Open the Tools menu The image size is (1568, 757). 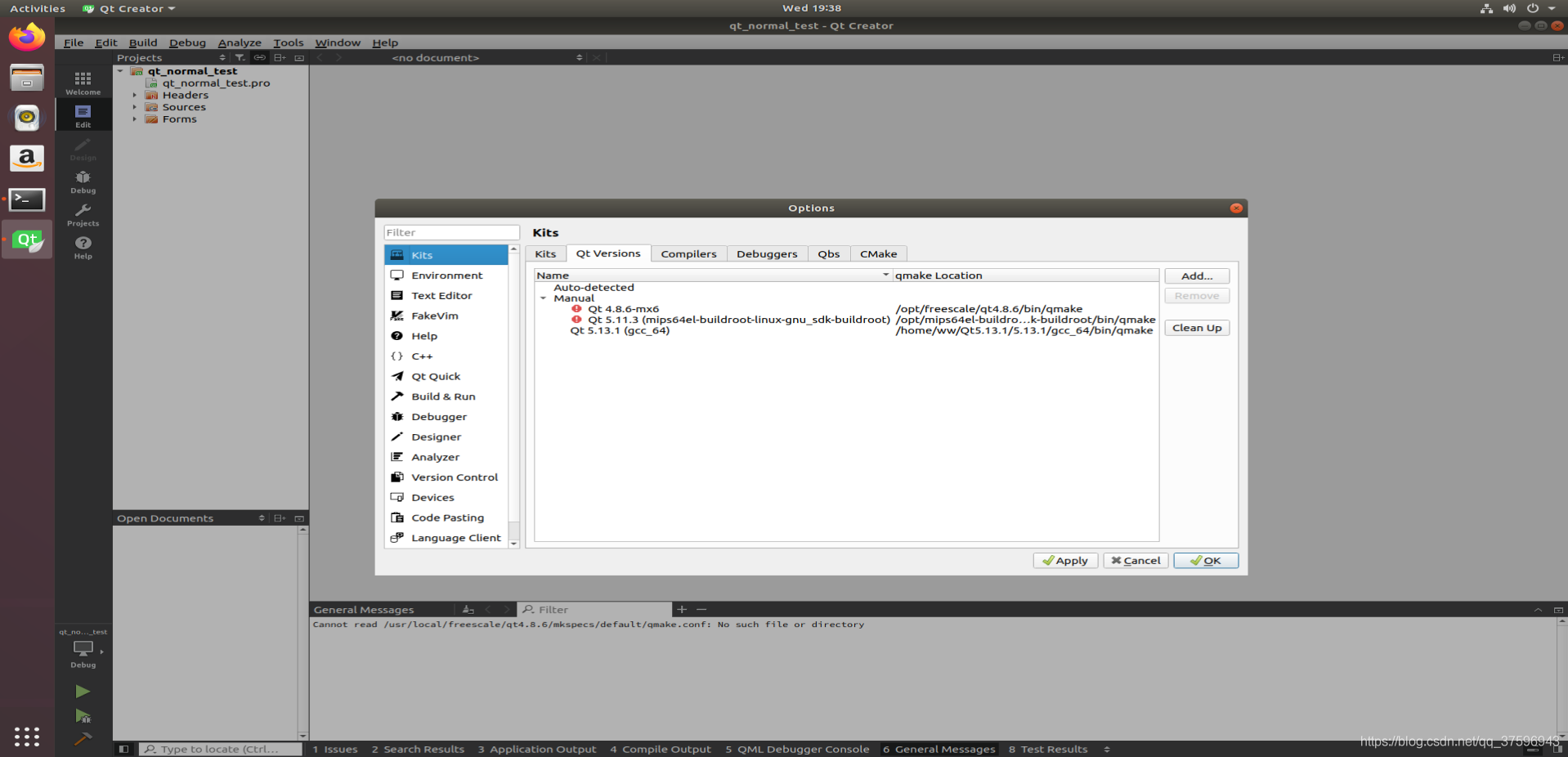(x=288, y=43)
